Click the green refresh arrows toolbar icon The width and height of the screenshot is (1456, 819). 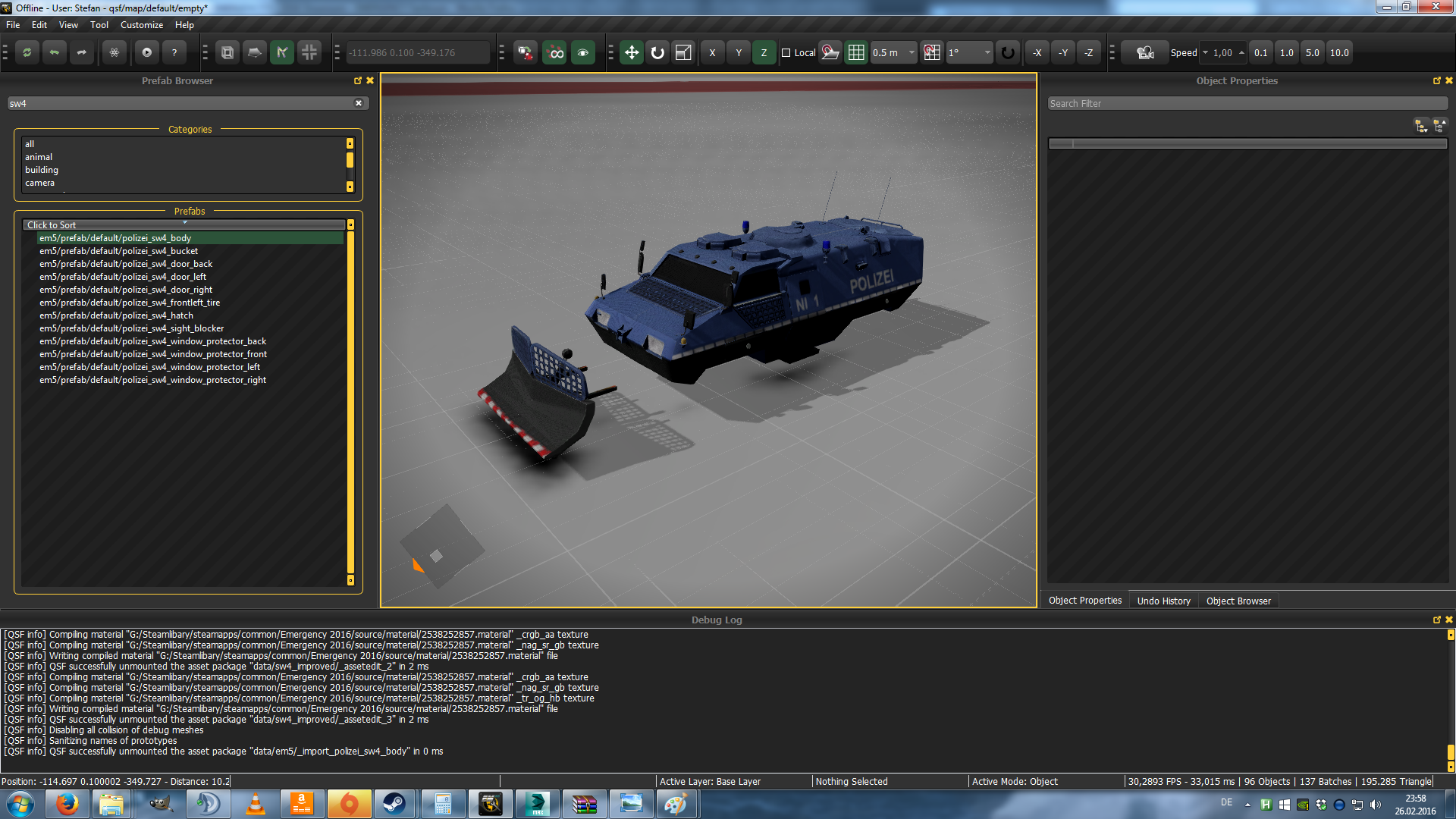tap(27, 52)
